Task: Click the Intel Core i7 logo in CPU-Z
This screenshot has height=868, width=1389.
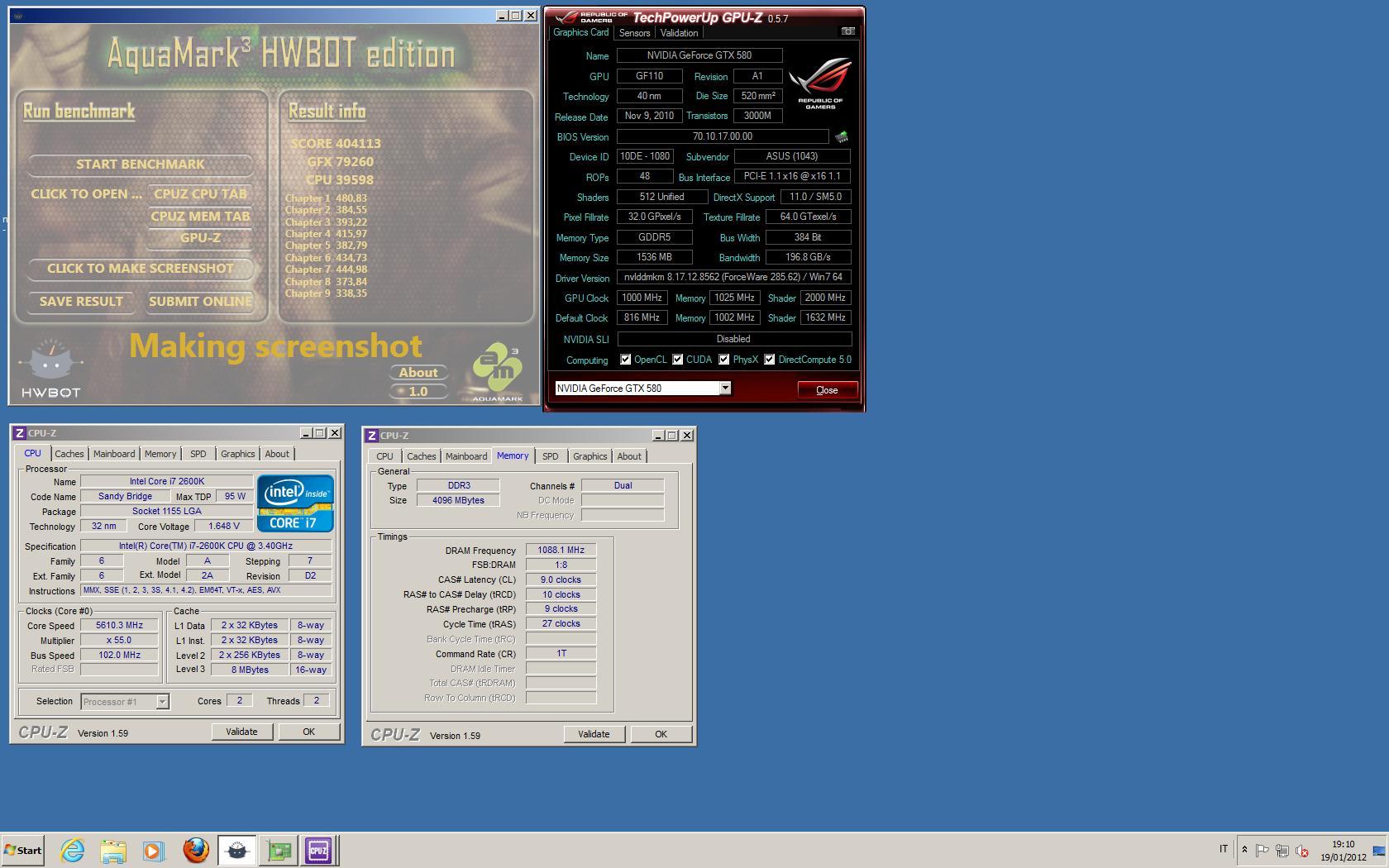Action: coord(295,503)
